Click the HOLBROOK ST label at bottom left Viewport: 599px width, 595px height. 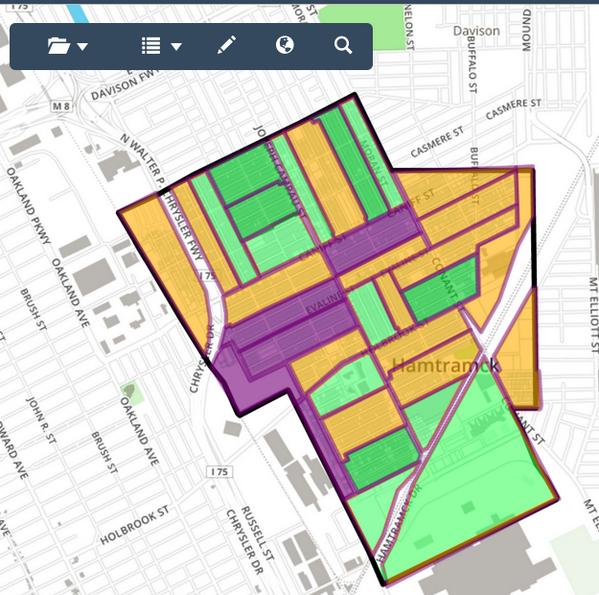click(134, 525)
